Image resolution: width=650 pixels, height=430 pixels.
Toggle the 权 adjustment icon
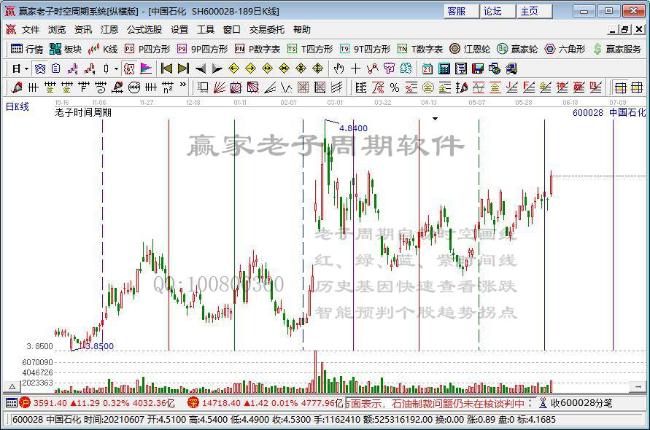tap(129, 68)
